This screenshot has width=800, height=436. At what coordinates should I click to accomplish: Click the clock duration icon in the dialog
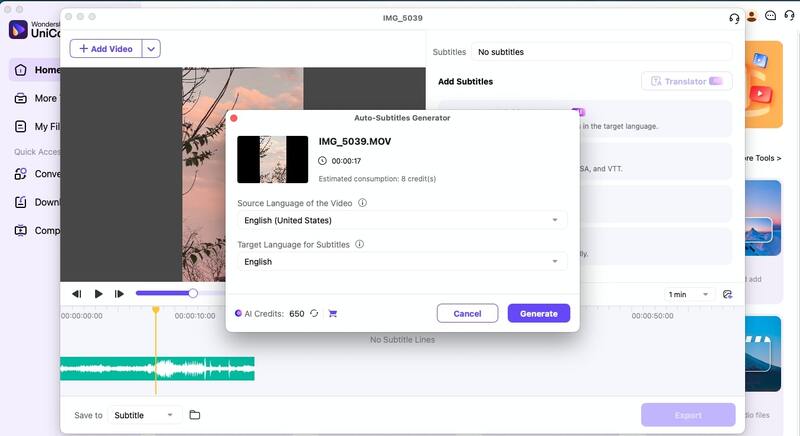click(x=322, y=161)
